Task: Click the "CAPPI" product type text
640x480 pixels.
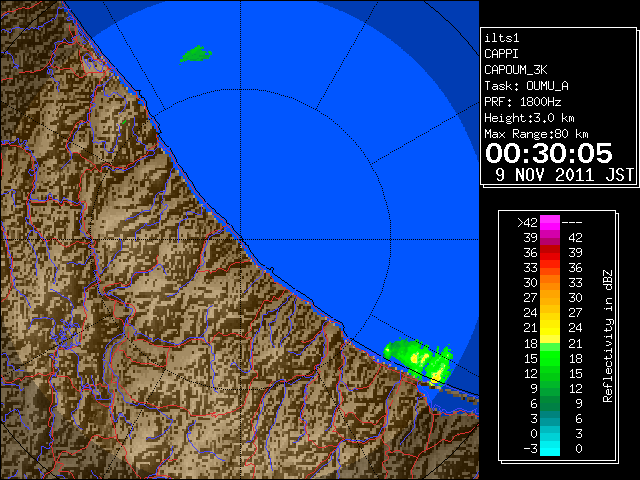Action: point(501,54)
